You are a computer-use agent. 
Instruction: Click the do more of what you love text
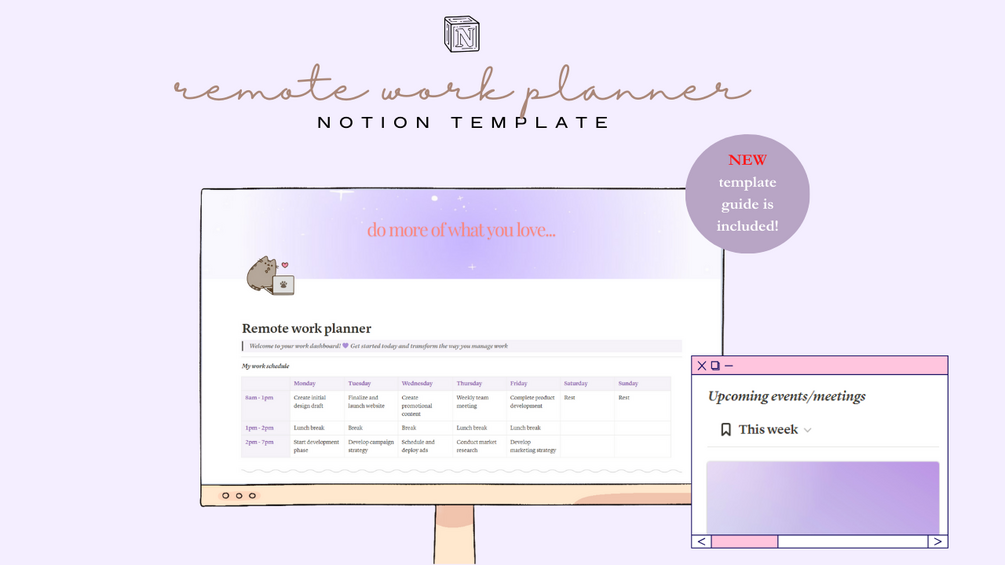click(461, 230)
